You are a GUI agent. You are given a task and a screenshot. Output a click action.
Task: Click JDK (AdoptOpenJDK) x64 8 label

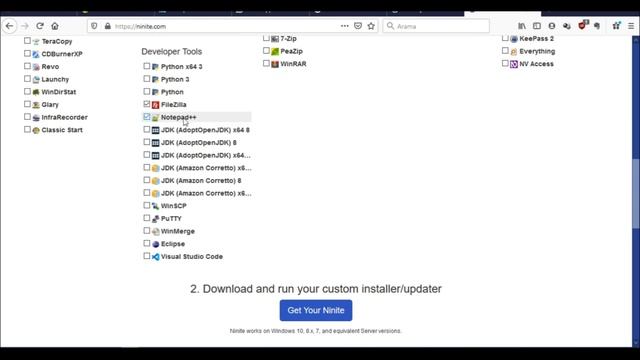pyautogui.click(x=205, y=130)
